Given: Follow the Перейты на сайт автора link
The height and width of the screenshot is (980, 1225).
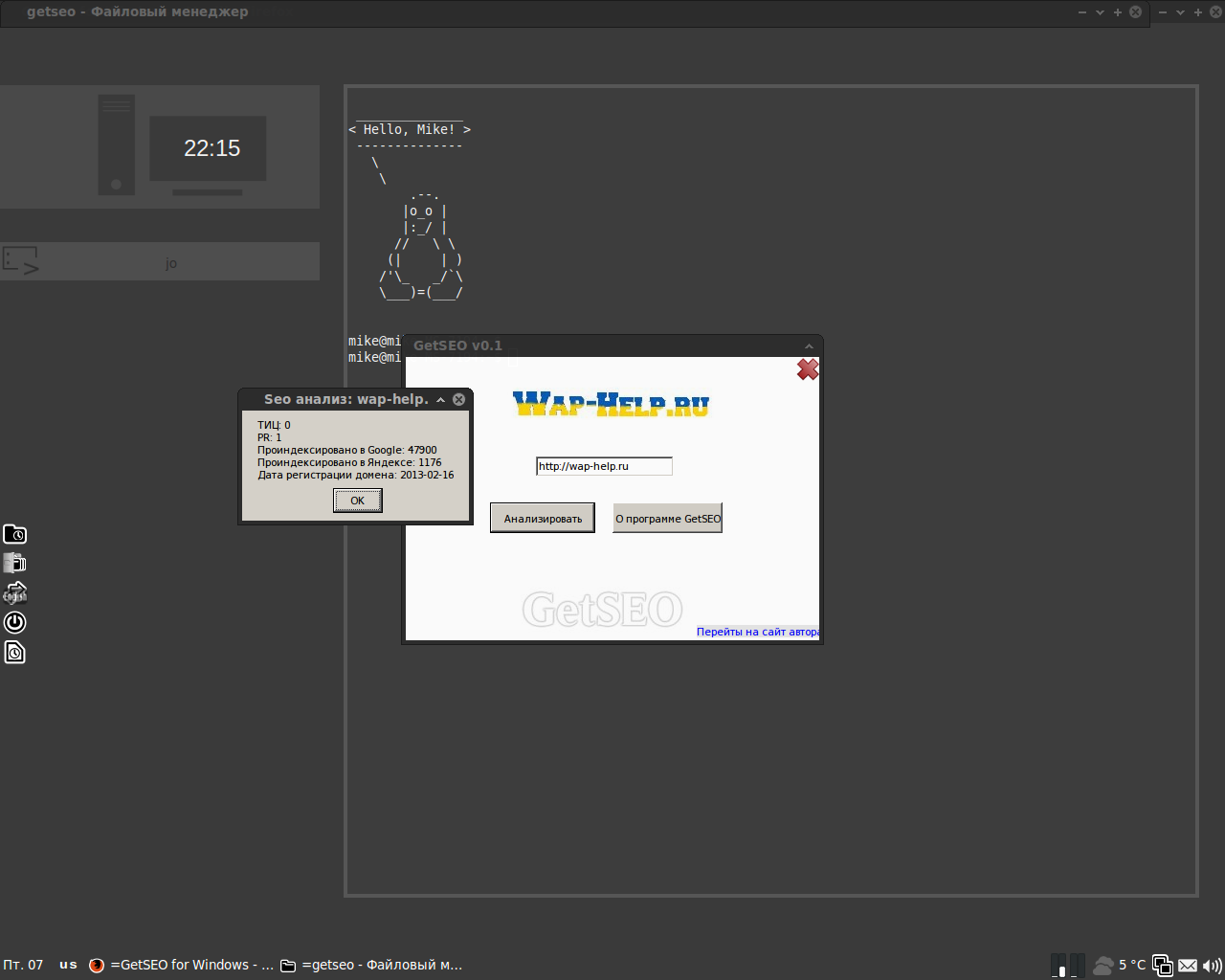Looking at the screenshot, I should (x=758, y=632).
